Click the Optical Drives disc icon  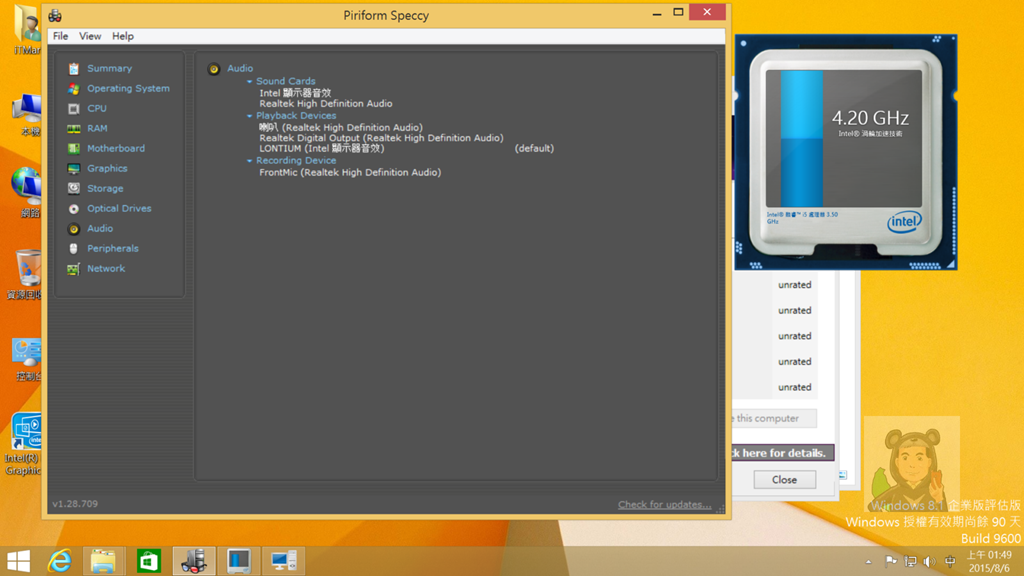(x=74, y=208)
